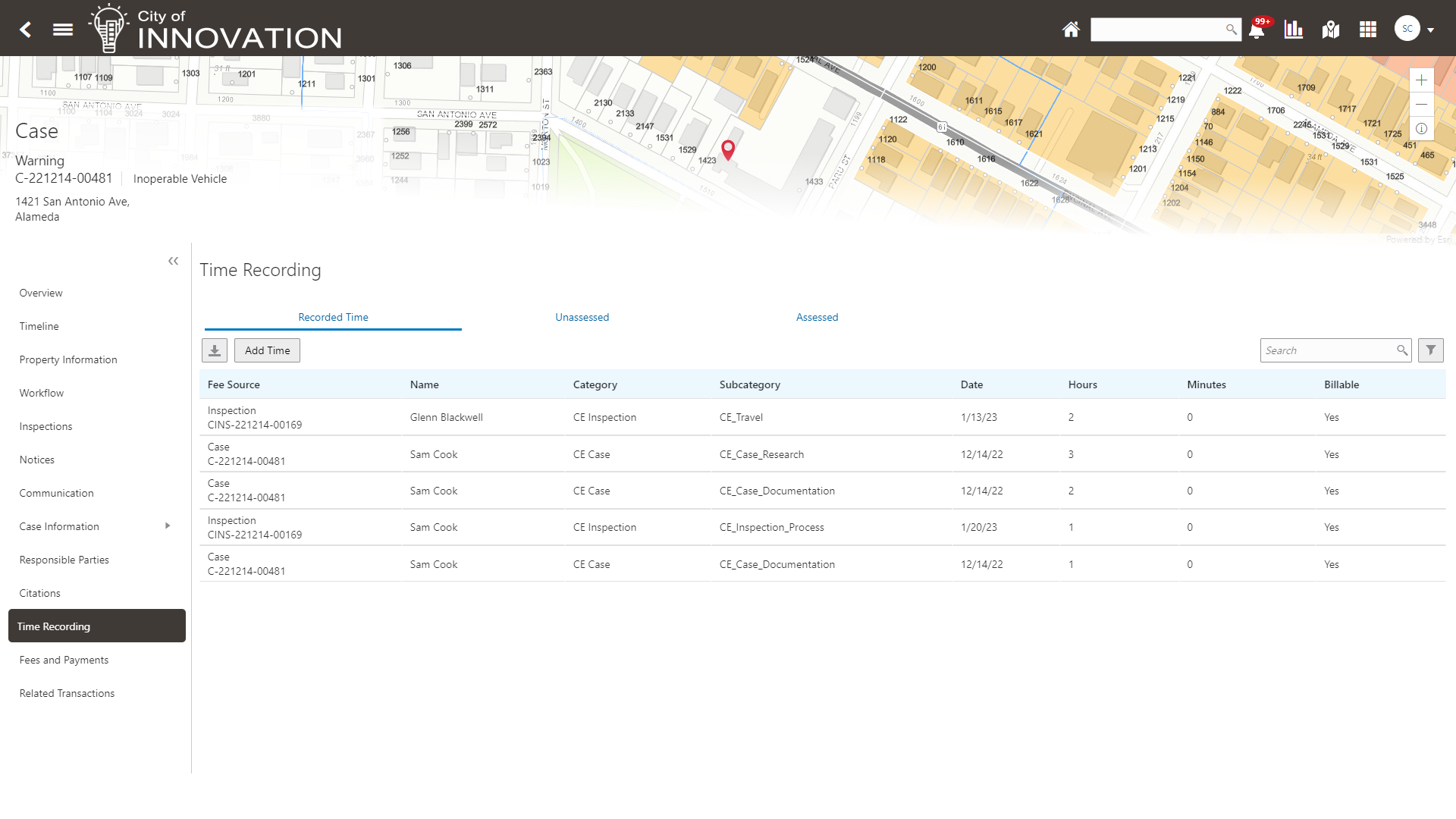
Task: Switch to the Assessed tab
Action: (x=817, y=317)
